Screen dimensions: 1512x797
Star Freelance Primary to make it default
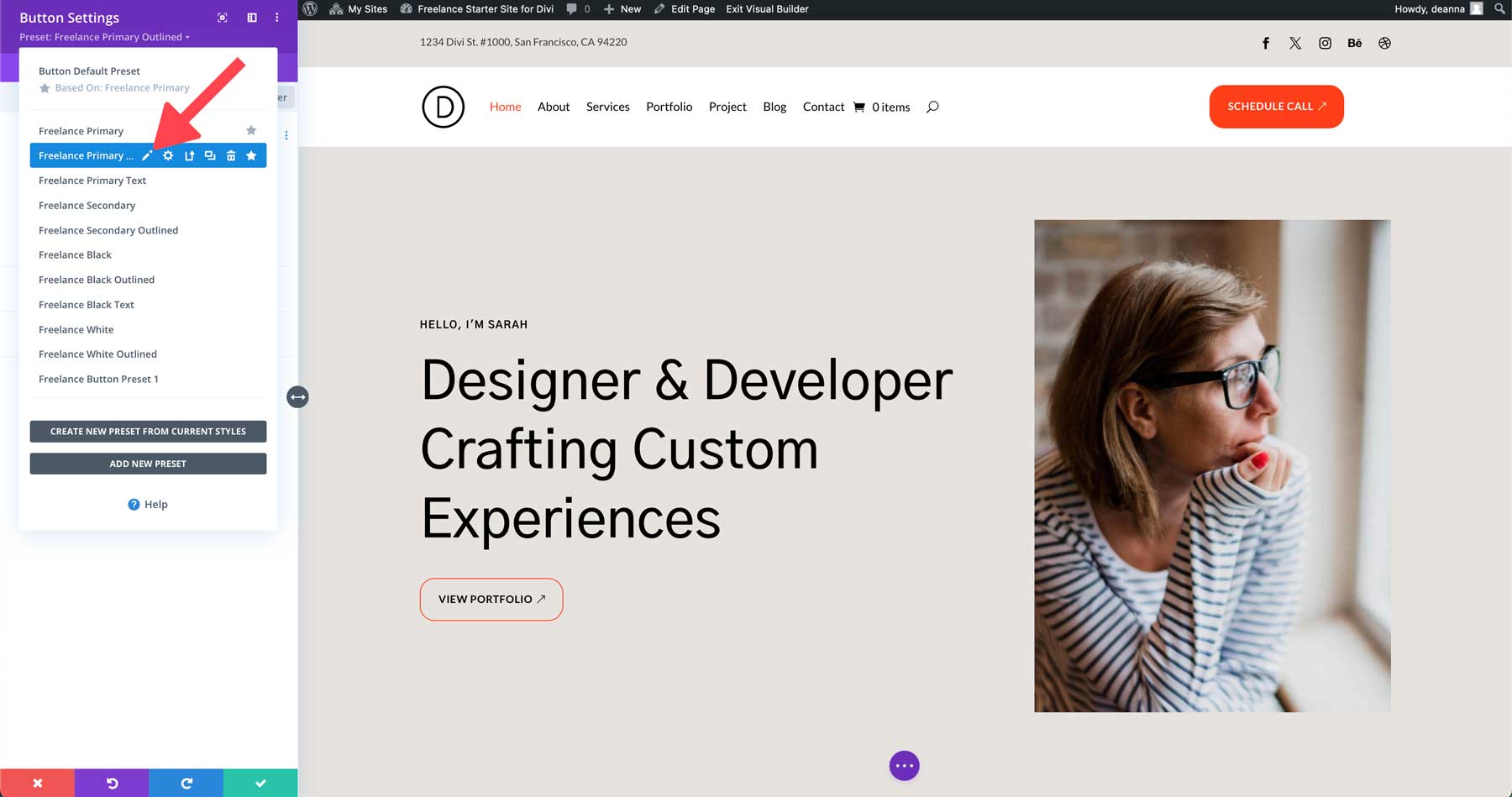pyautogui.click(x=251, y=130)
